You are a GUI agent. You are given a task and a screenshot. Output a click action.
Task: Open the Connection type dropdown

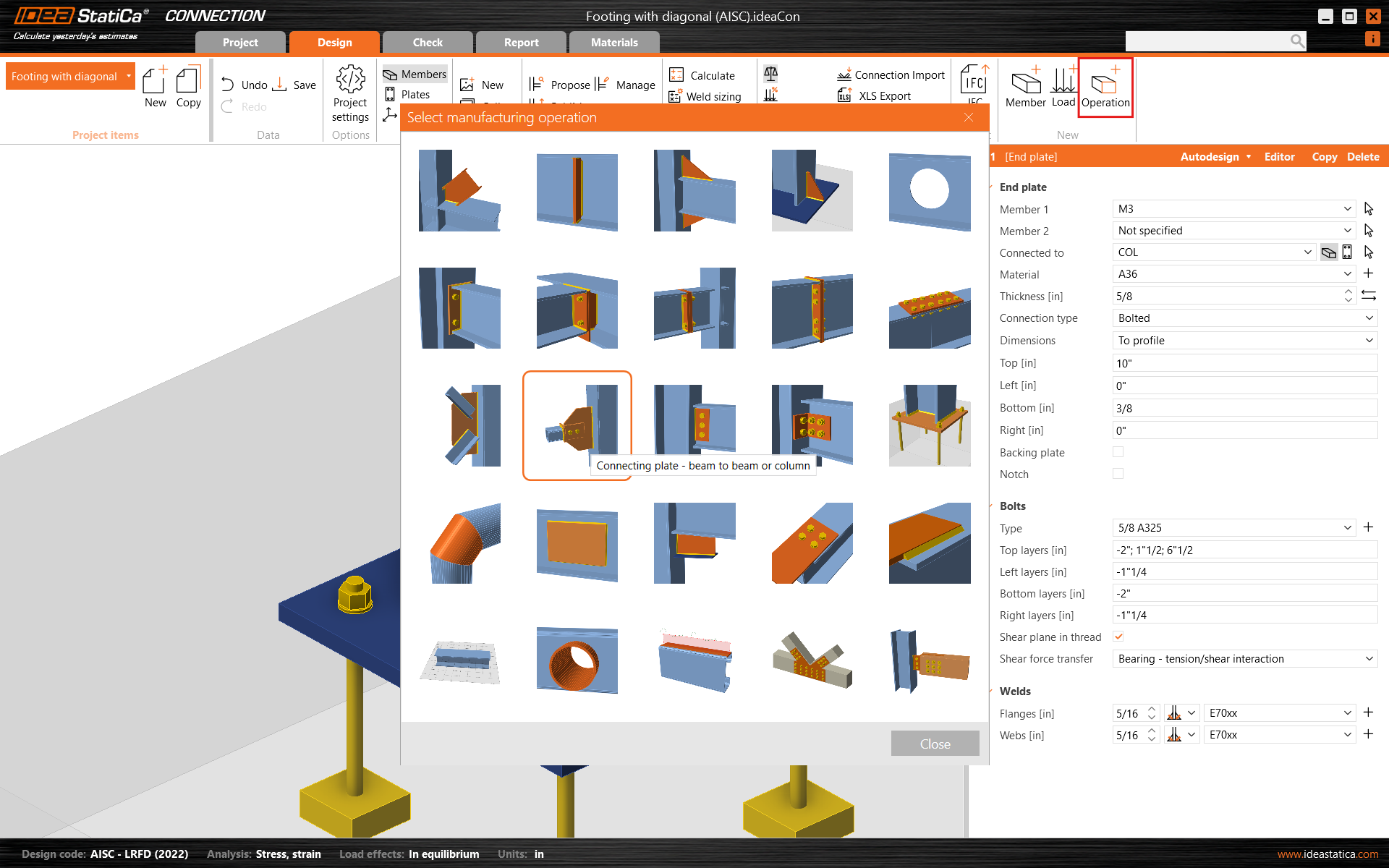pos(1244,318)
